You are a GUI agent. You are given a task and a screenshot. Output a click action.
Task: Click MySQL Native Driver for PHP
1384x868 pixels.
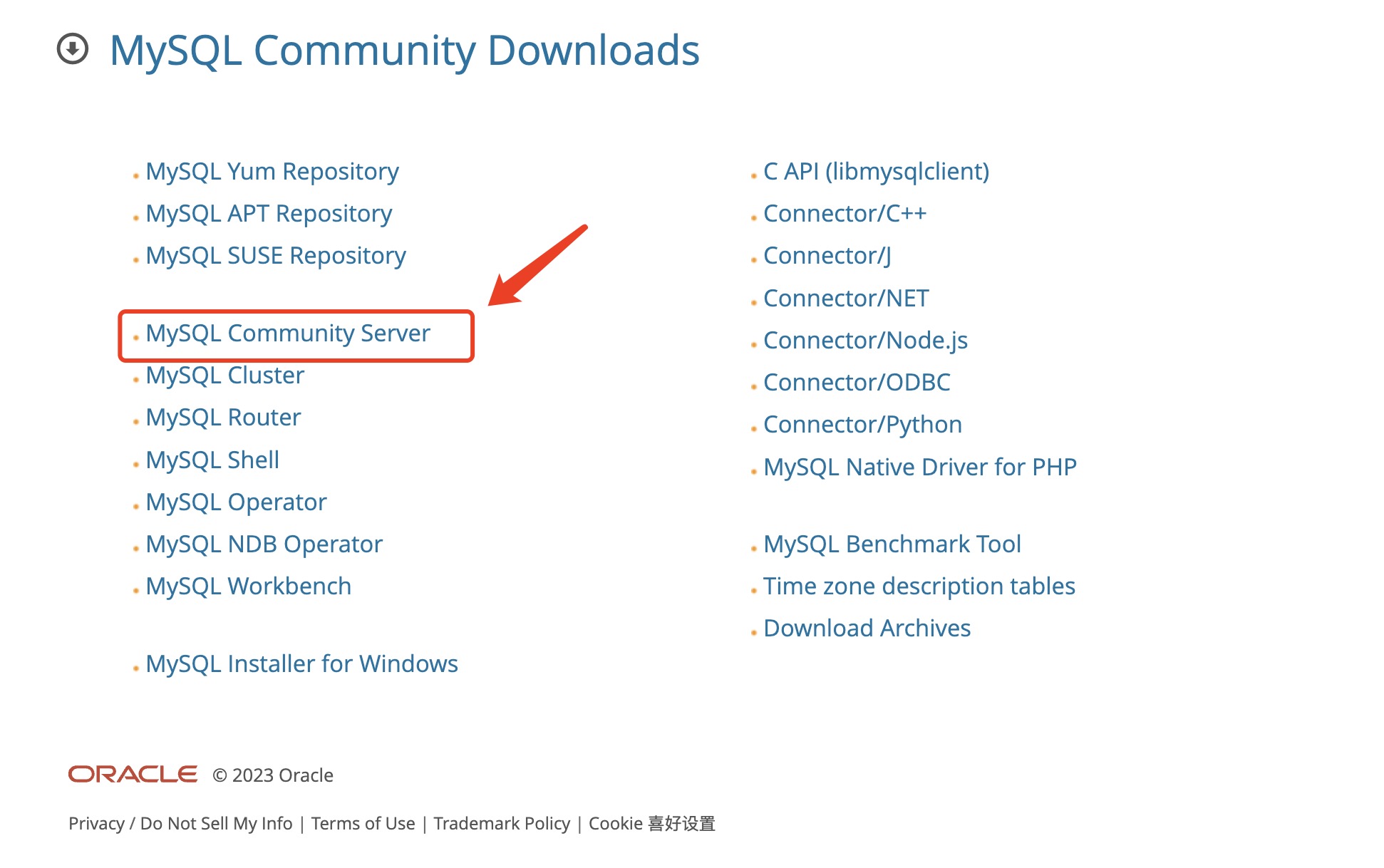pos(919,467)
